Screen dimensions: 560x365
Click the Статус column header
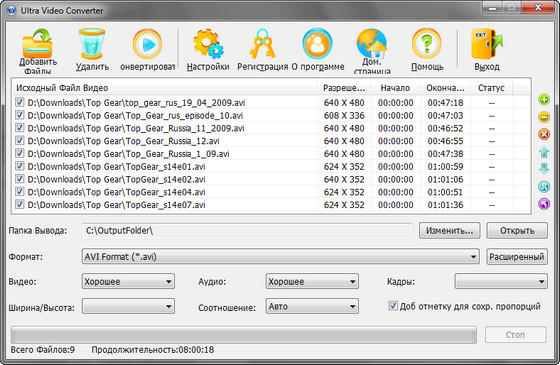coord(491,88)
